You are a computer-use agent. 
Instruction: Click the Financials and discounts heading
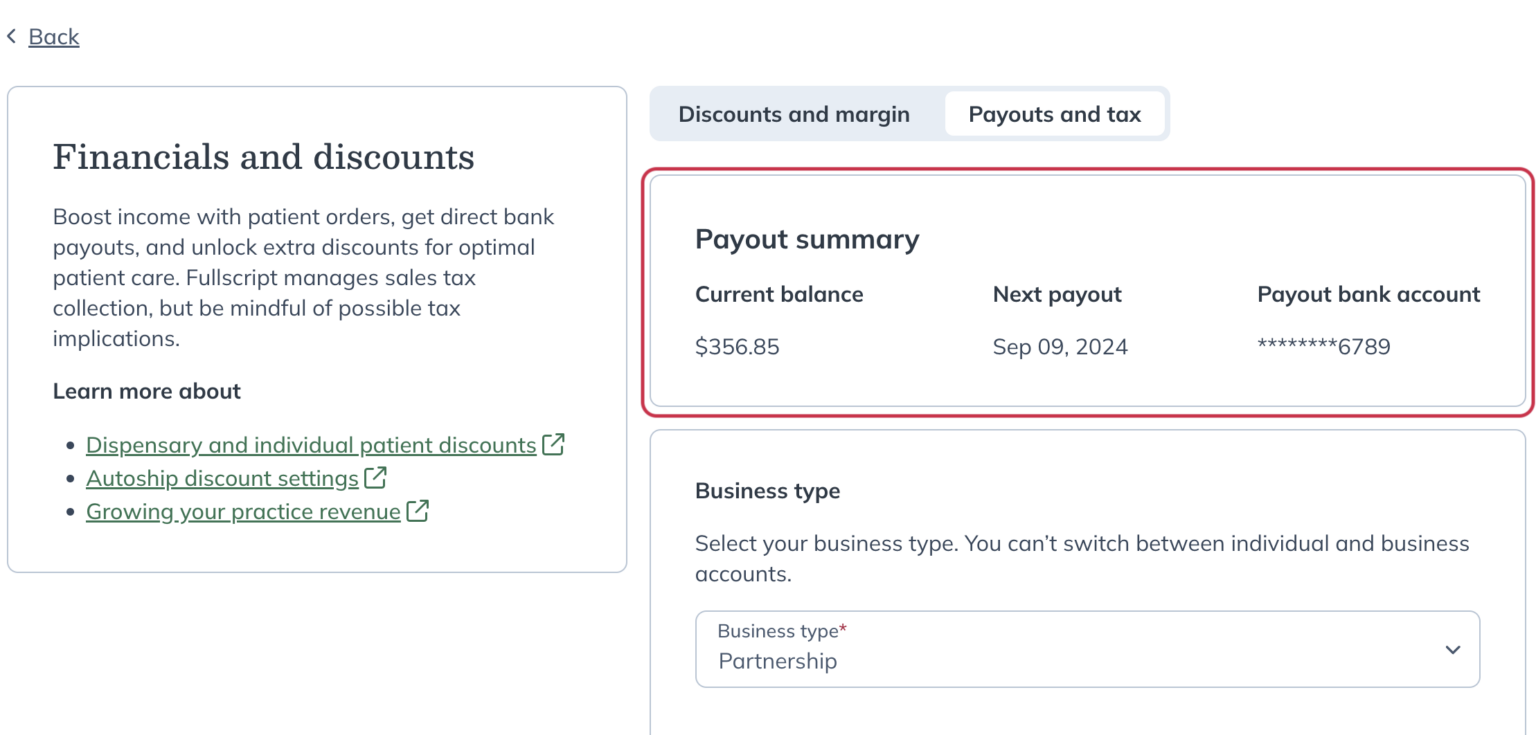265,156
